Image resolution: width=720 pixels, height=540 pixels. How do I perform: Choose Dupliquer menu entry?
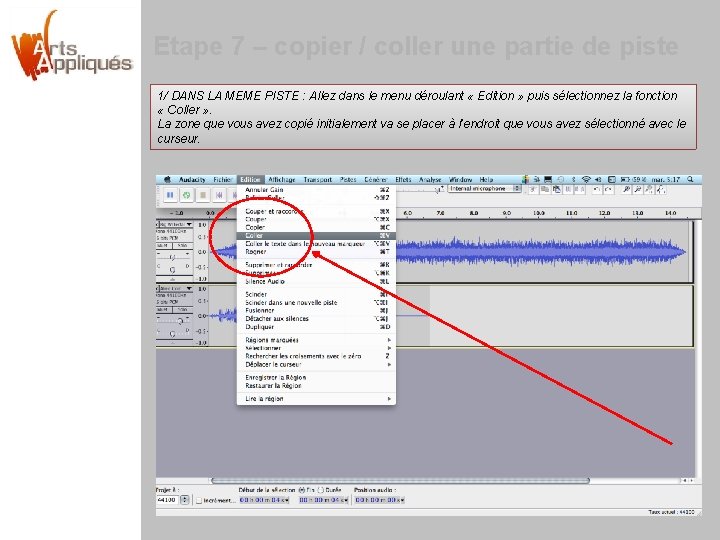tap(316, 327)
